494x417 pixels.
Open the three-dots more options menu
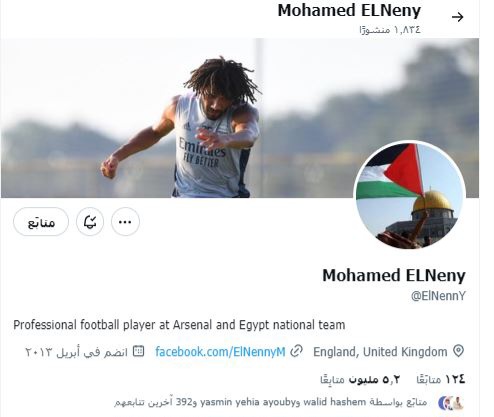tap(125, 222)
